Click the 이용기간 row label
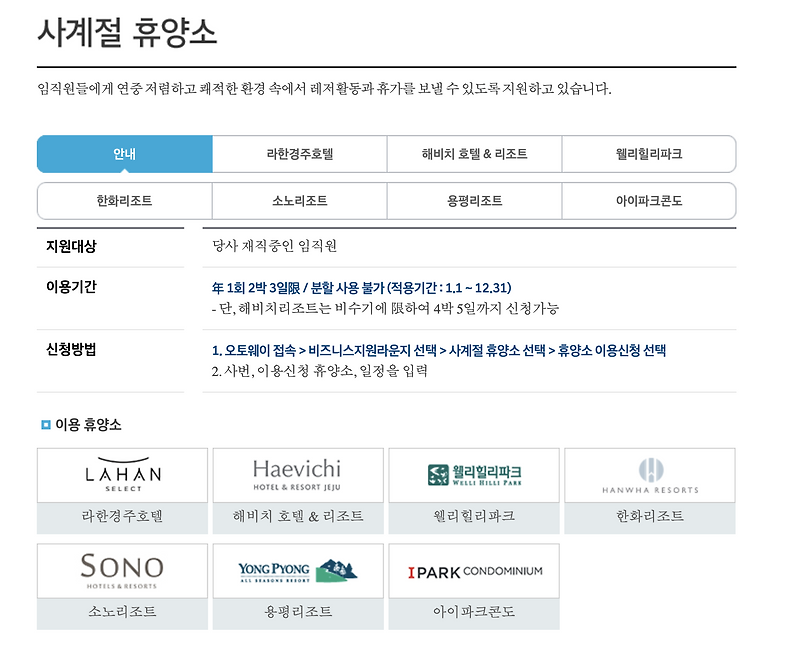Viewport: 800px width, 651px height. [x=71, y=287]
